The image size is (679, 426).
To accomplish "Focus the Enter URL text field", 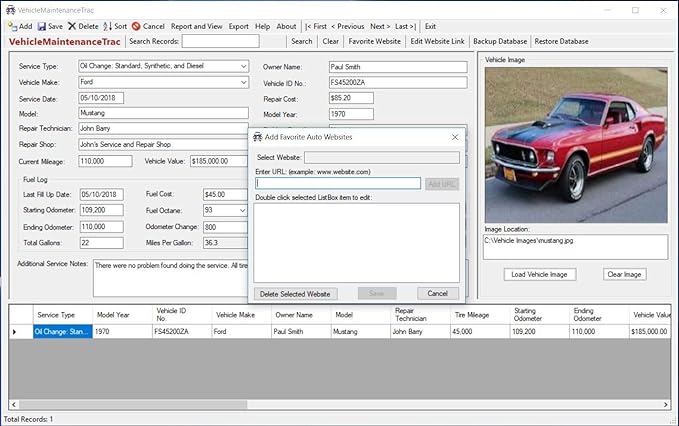I will point(338,183).
